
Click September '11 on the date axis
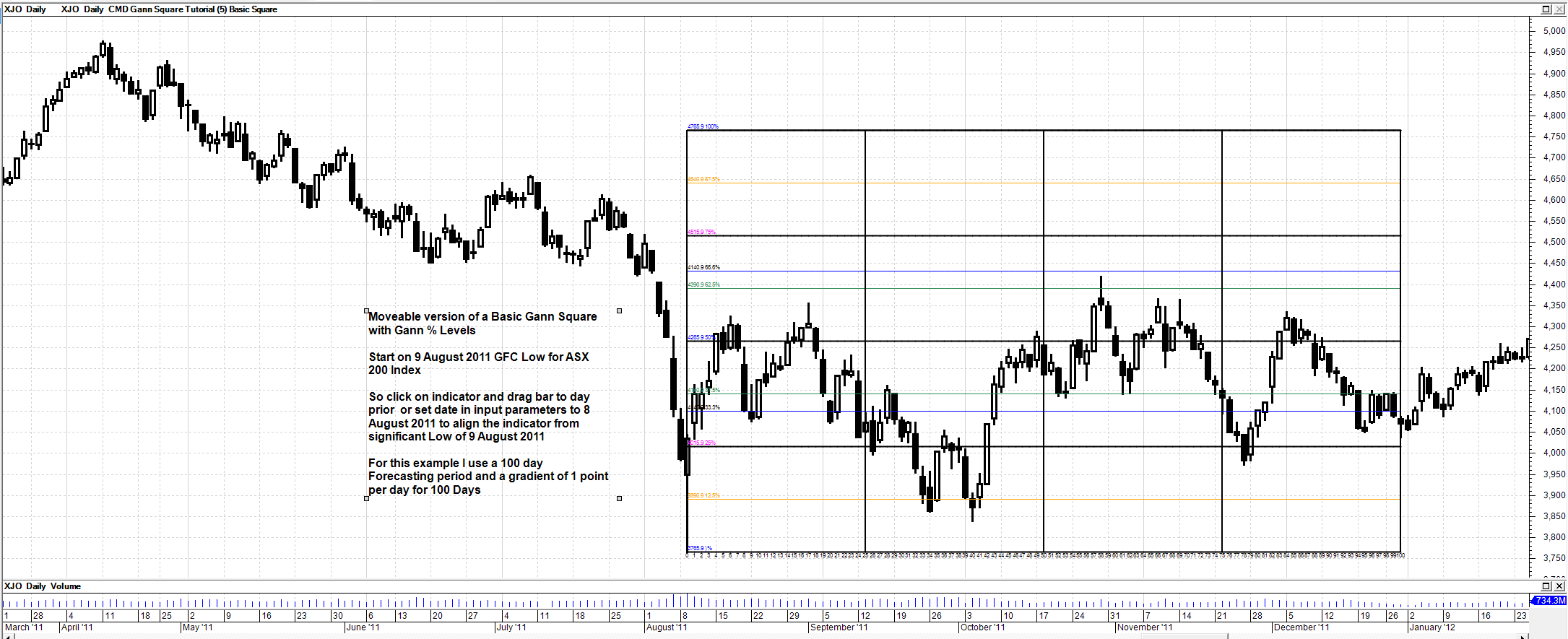pos(839,627)
